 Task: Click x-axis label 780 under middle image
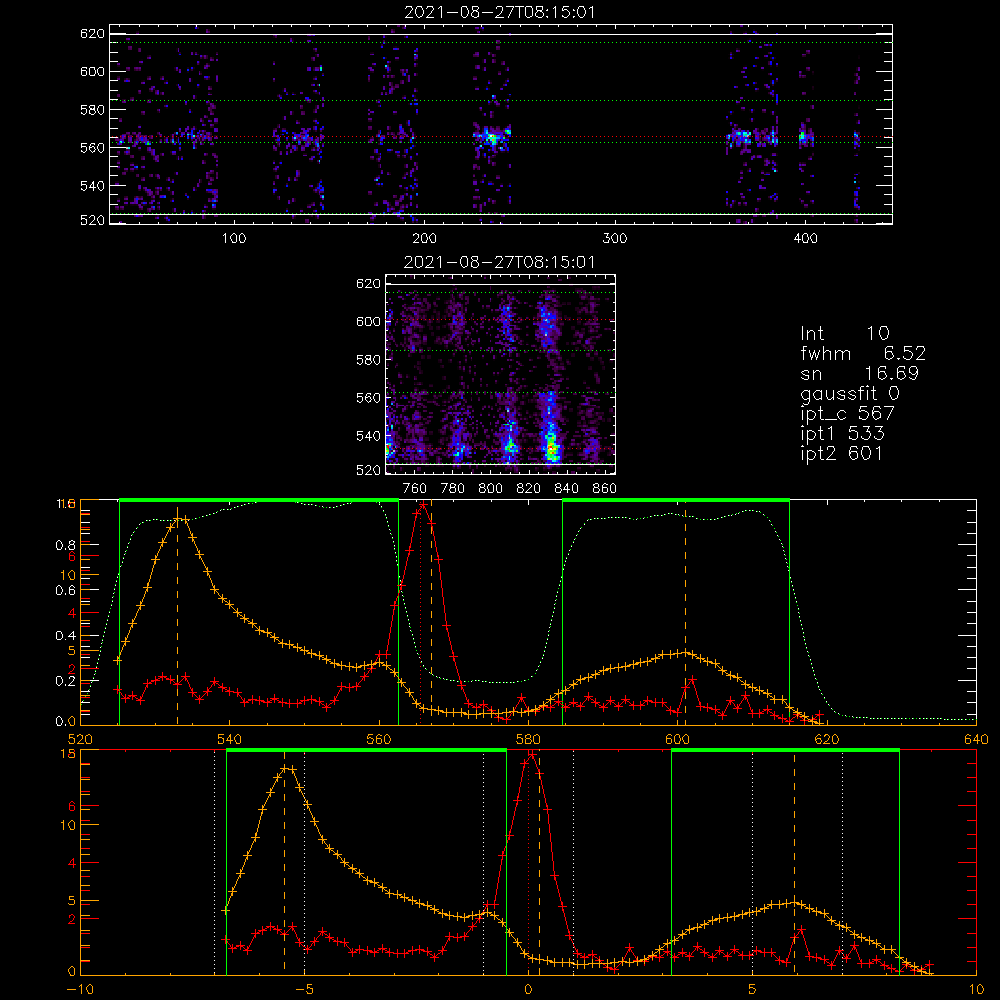(453, 489)
